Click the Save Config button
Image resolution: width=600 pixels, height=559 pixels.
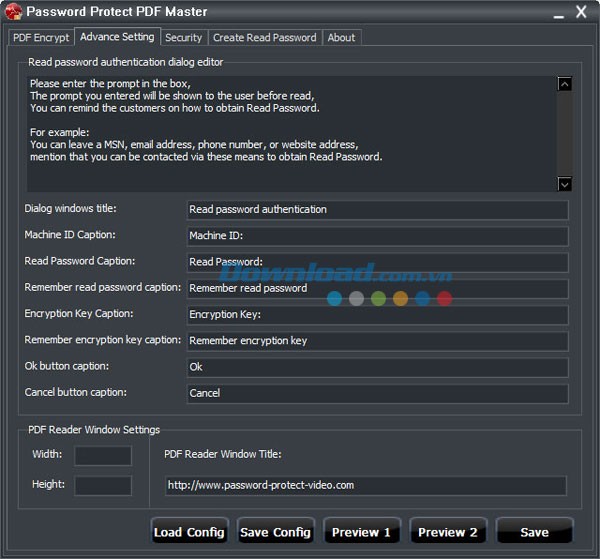[276, 531]
